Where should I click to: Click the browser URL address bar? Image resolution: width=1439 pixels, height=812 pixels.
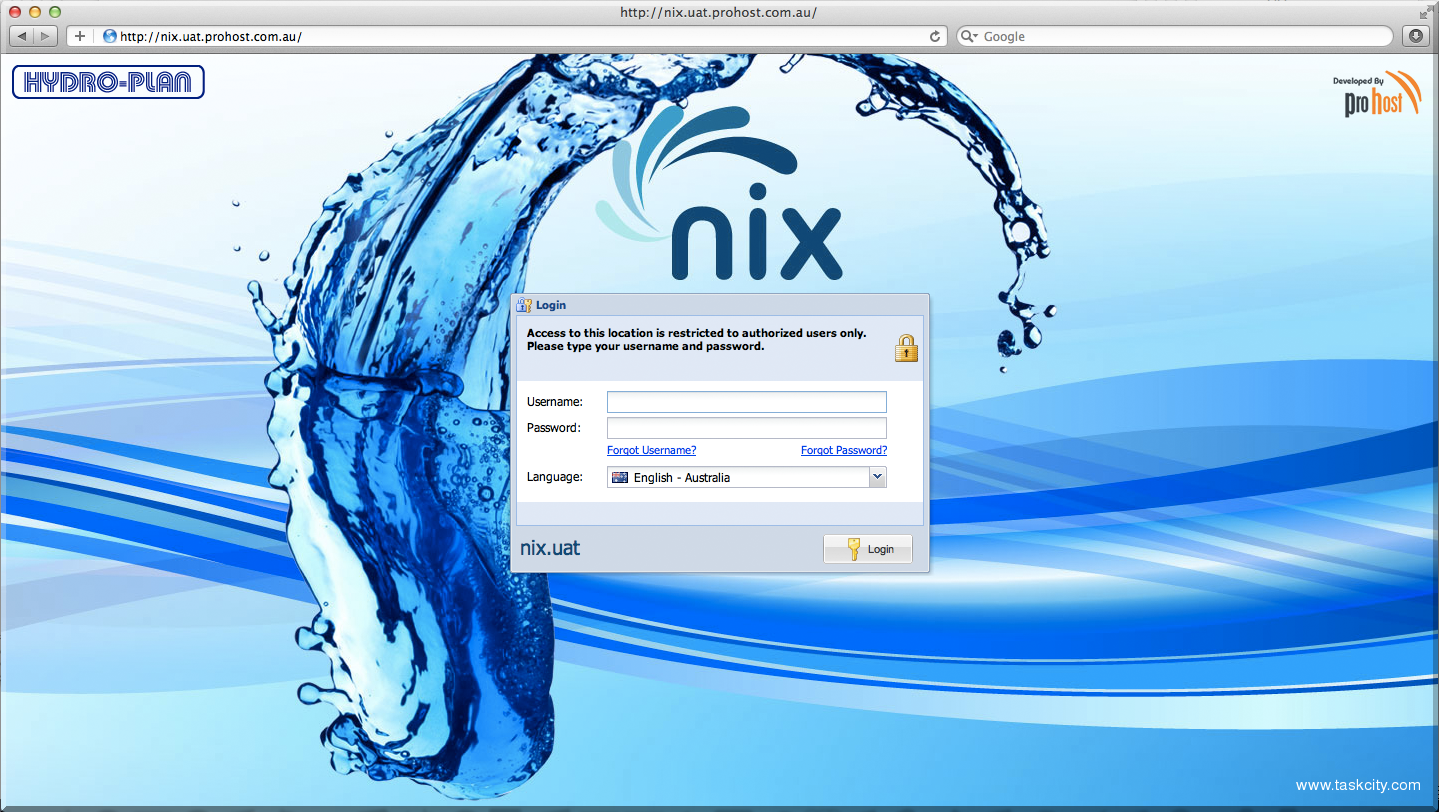pos(520,37)
